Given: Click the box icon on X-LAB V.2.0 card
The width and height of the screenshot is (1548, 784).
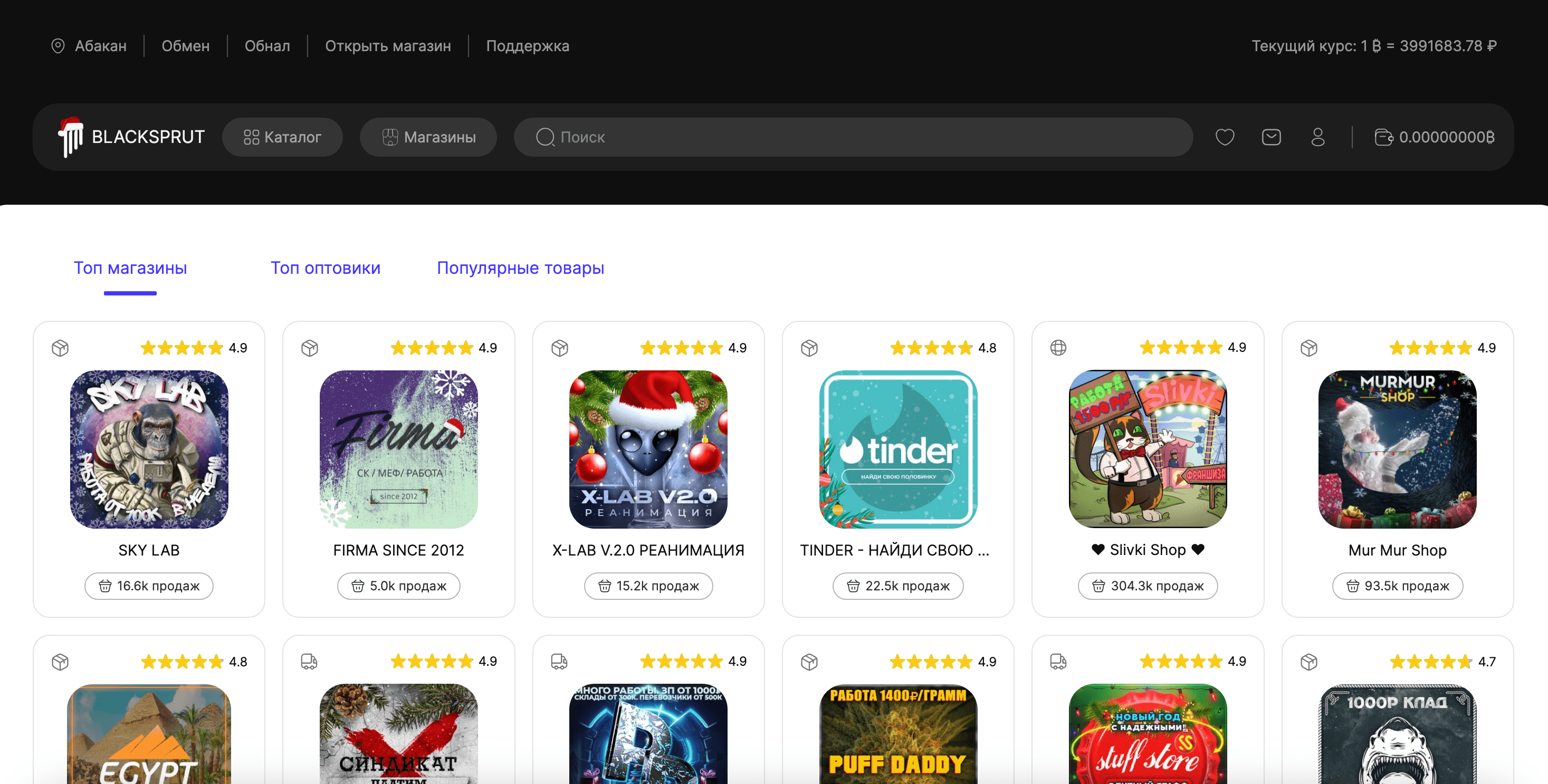Looking at the screenshot, I should click(x=559, y=348).
